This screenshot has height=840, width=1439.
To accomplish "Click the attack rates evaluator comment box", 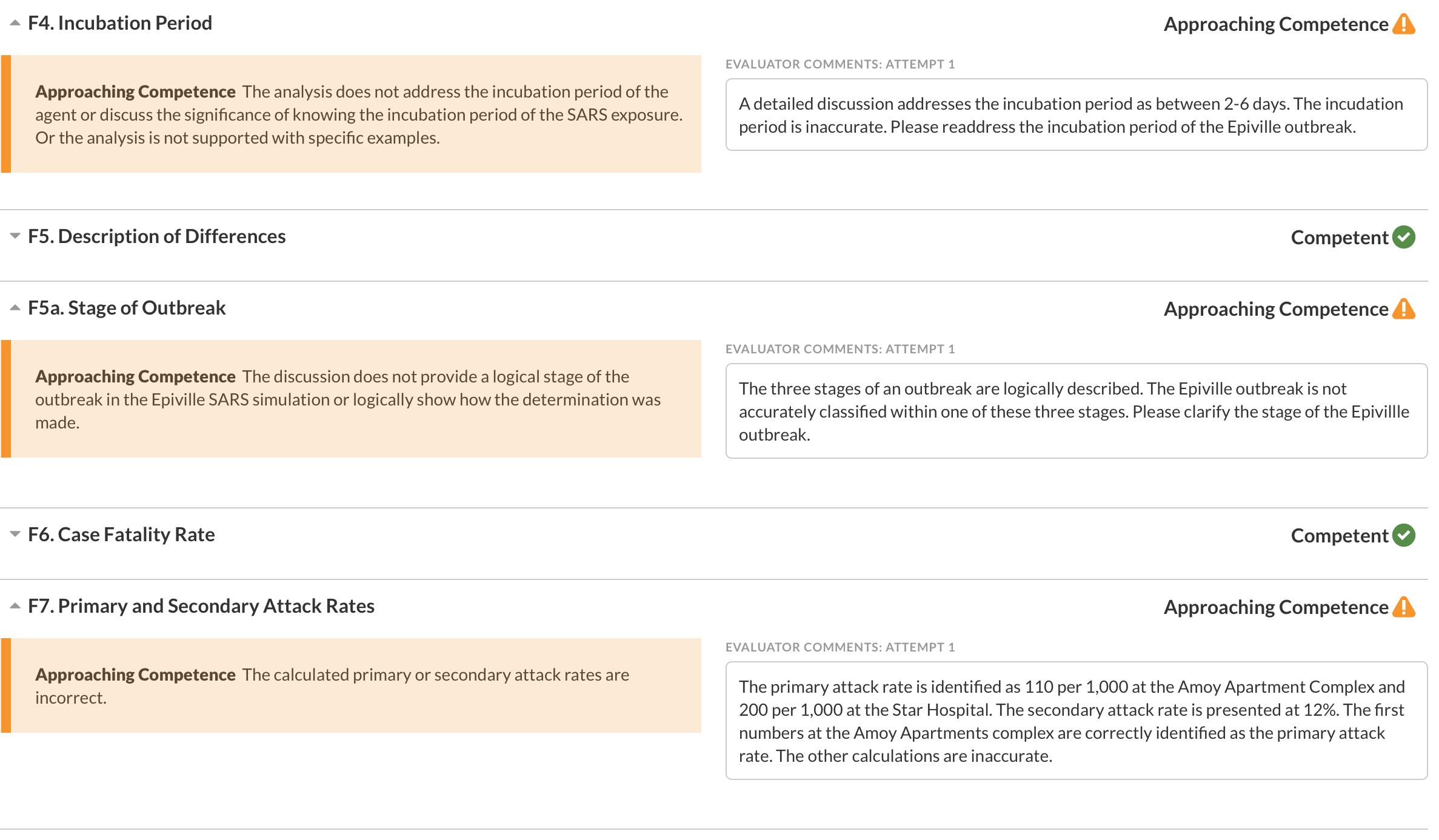I will click(1076, 721).
